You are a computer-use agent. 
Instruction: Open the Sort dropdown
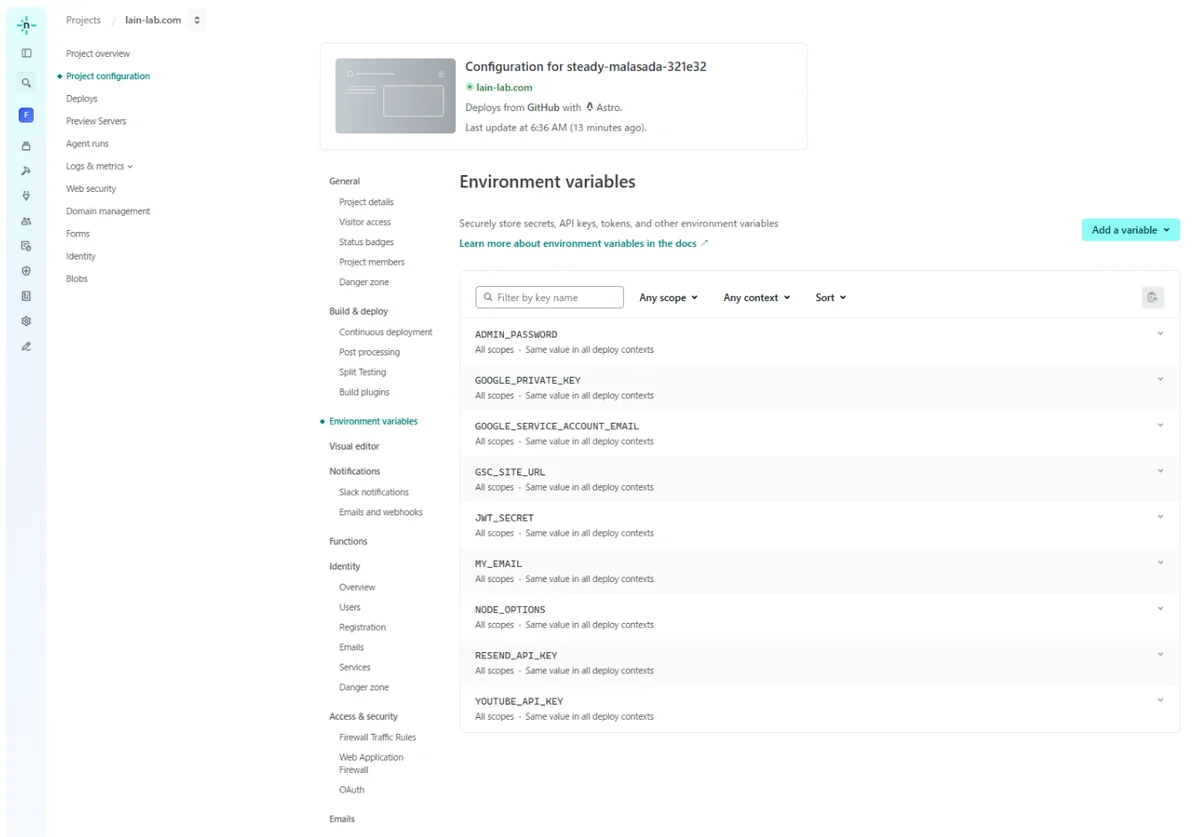(830, 298)
